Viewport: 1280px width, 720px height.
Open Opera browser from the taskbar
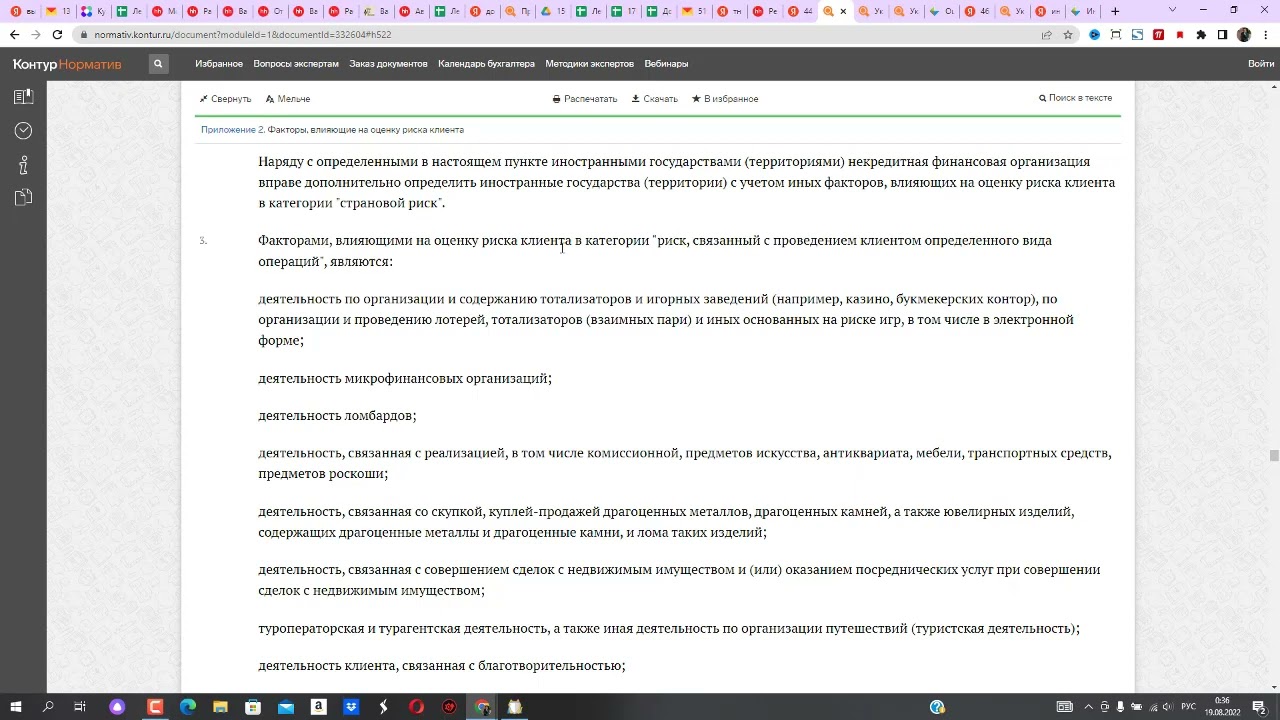416,707
